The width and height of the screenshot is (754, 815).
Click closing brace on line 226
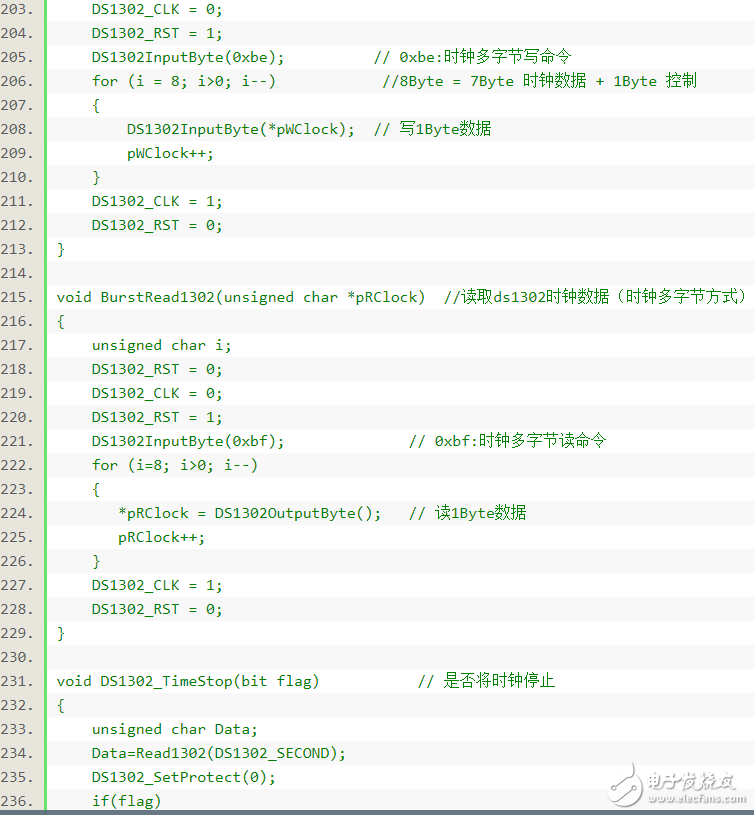tap(96, 561)
